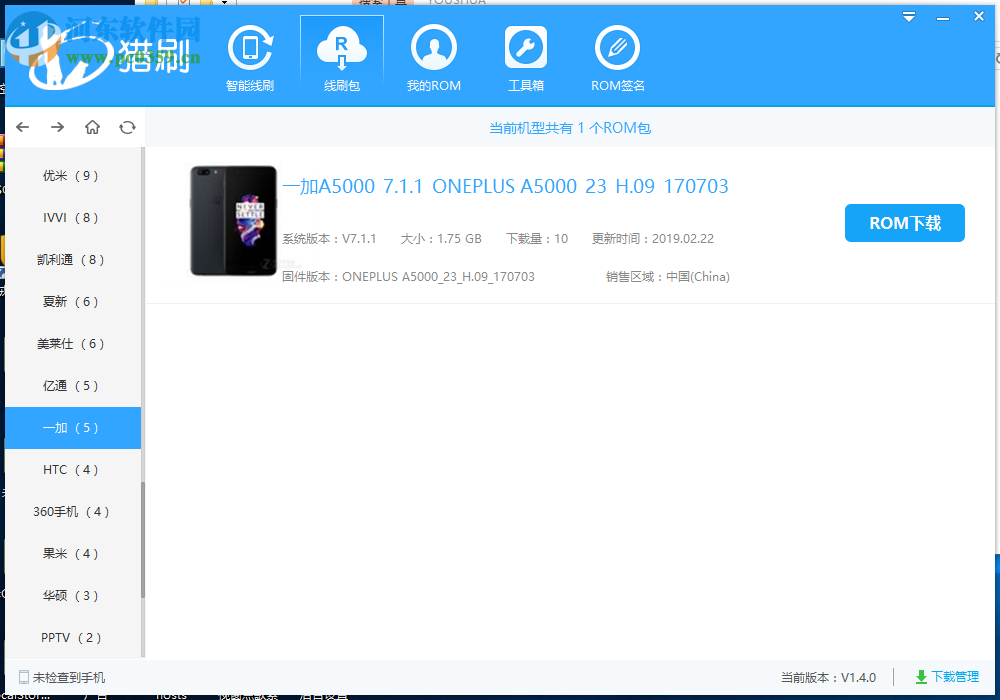The height and width of the screenshot is (700, 1000).
Task: Click the 固件版本 ONEPLUS A5000_23_H.09_170703 text
Action: (x=408, y=277)
